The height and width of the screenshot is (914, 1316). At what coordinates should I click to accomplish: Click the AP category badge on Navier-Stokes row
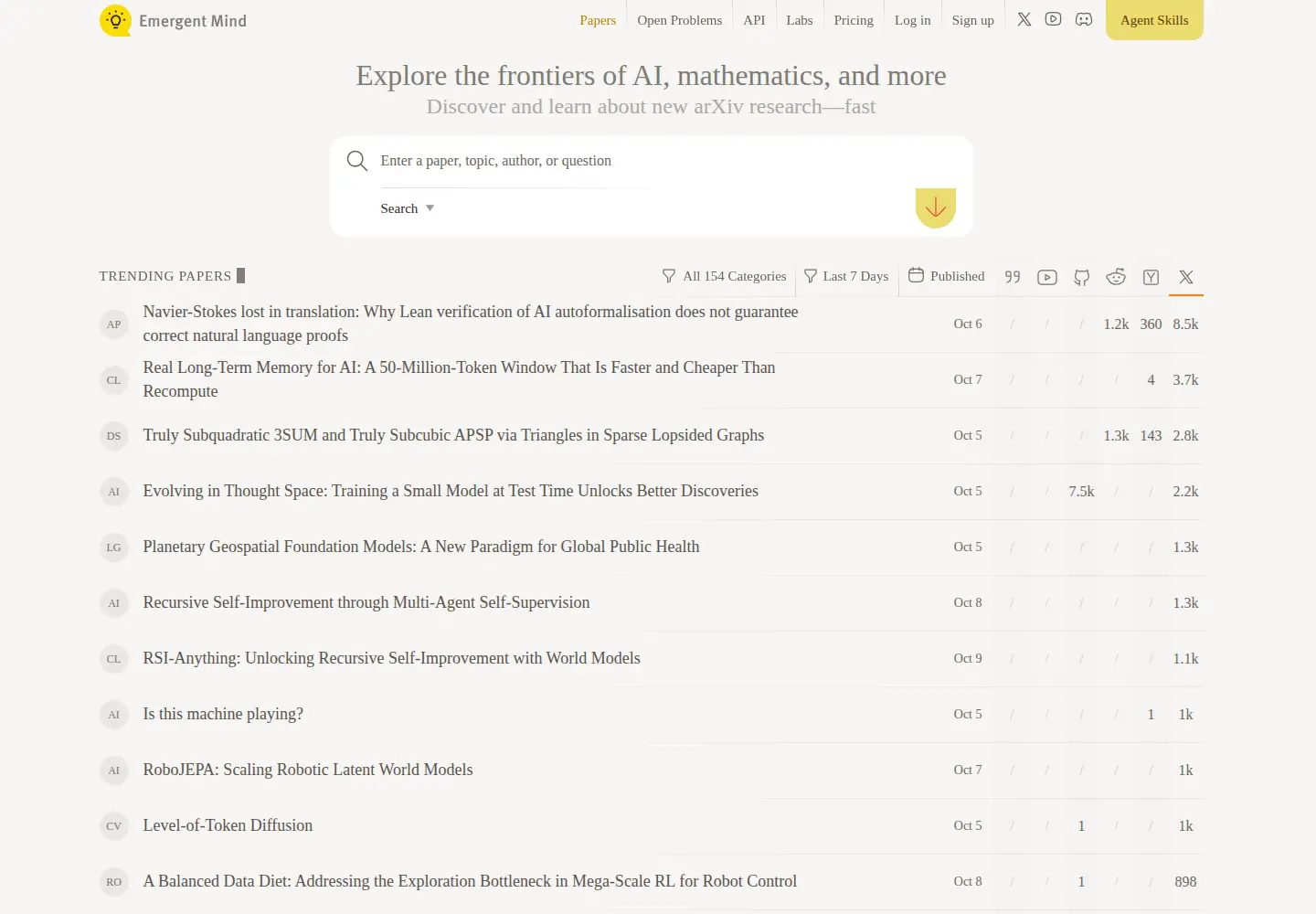pyautogui.click(x=114, y=324)
